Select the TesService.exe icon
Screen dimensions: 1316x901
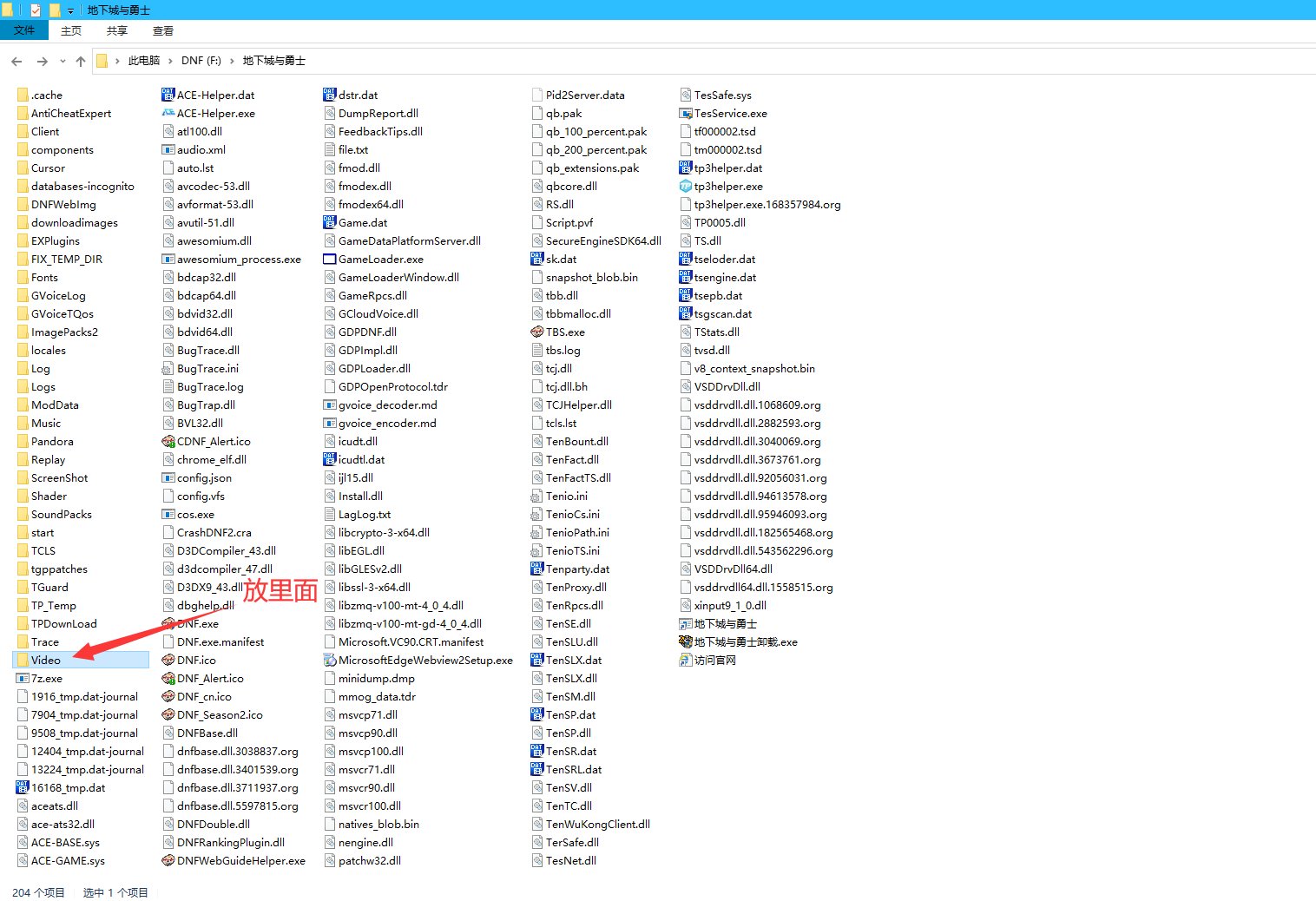click(686, 113)
